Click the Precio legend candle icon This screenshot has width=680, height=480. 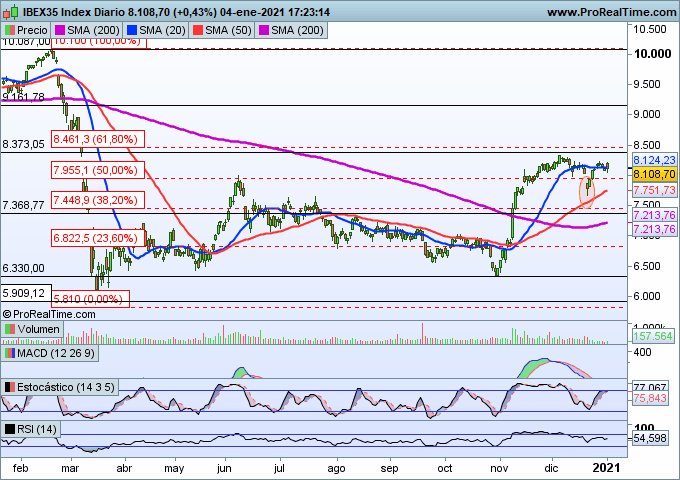coord(9,30)
